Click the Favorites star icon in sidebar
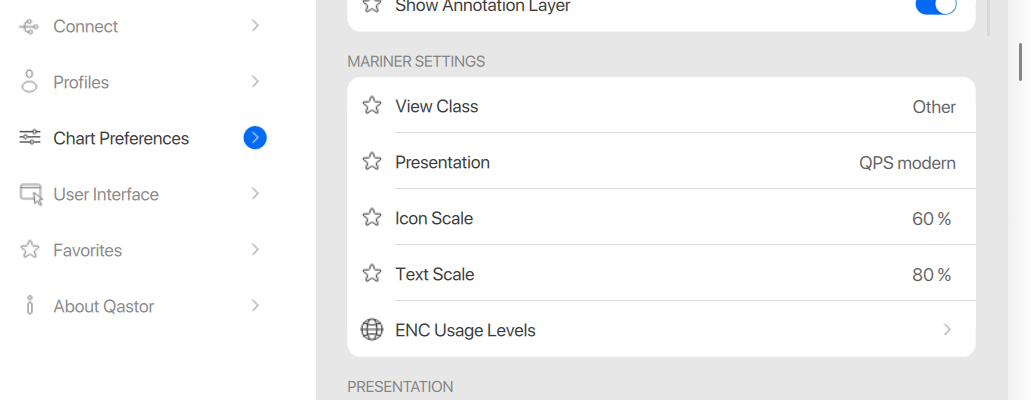This screenshot has height=400, width=1031. pos(30,250)
